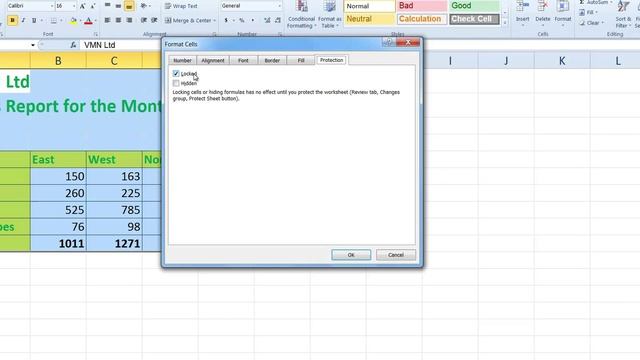Screen dimensions: 640x360
Task: Open the Fill dropdown in Editing group
Action: pos(588,13)
